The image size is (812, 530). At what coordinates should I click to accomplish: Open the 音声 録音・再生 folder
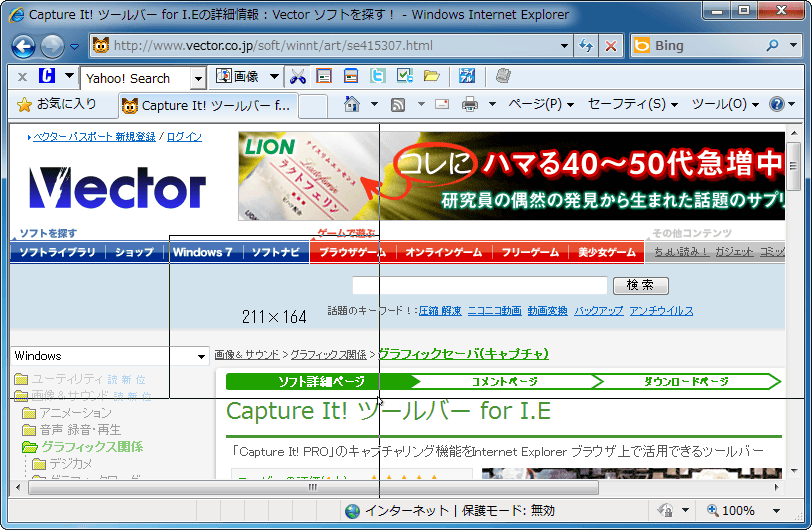(x=71, y=430)
